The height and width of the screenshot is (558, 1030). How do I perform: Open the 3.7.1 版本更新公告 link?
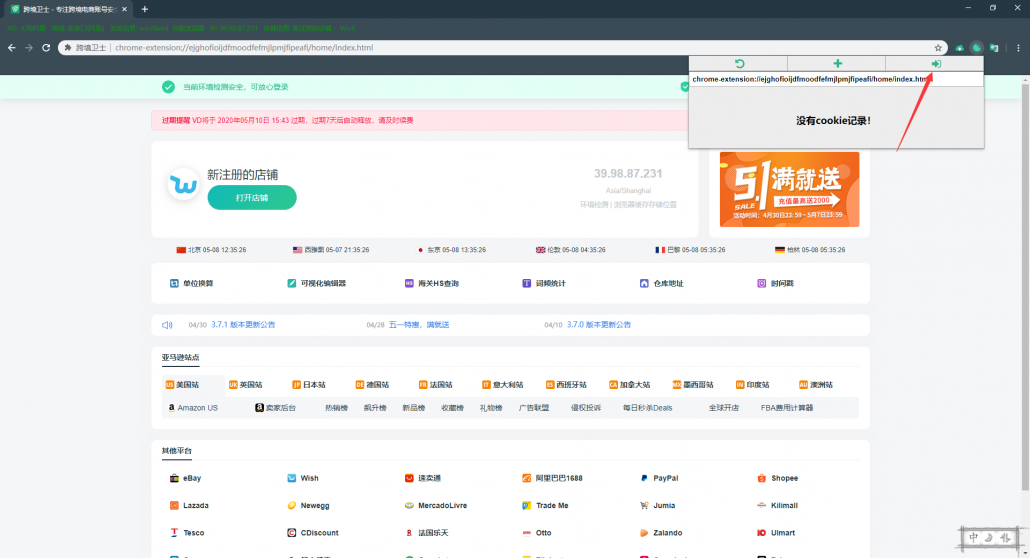243,325
